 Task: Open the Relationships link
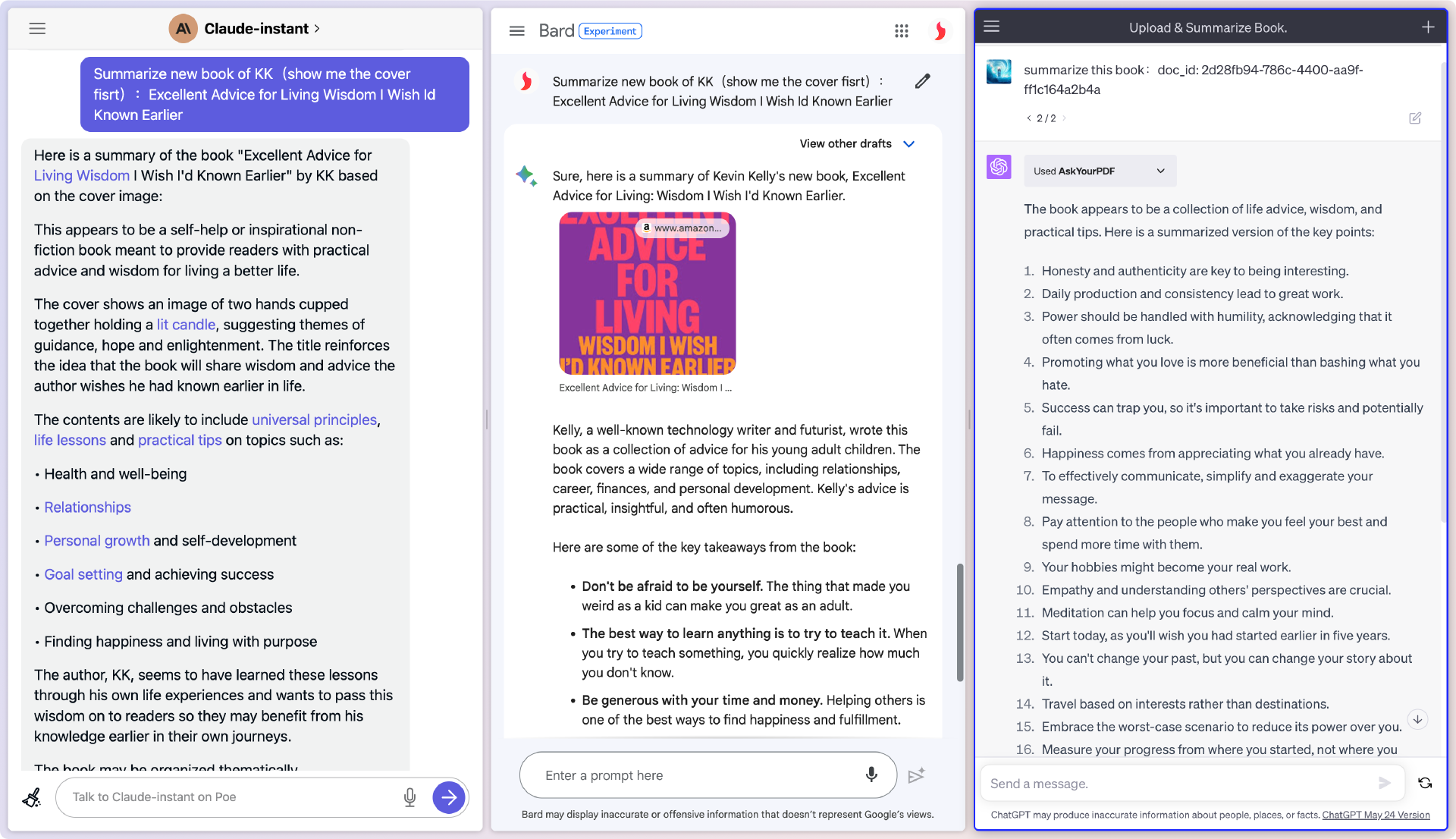point(87,507)
